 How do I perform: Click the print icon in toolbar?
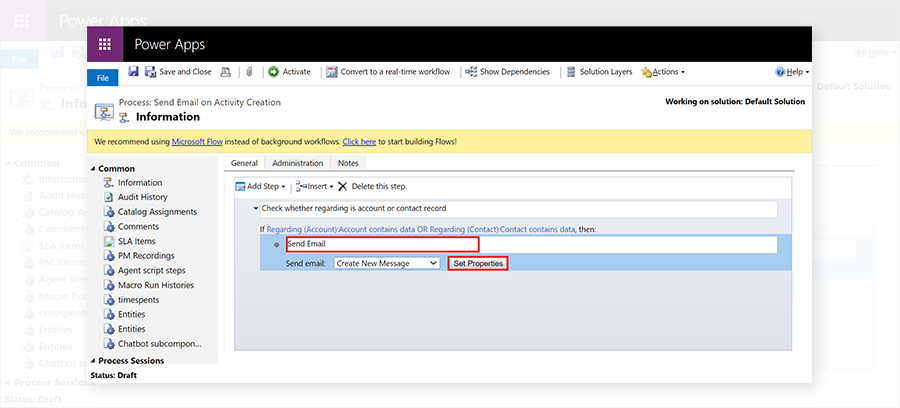226,72
